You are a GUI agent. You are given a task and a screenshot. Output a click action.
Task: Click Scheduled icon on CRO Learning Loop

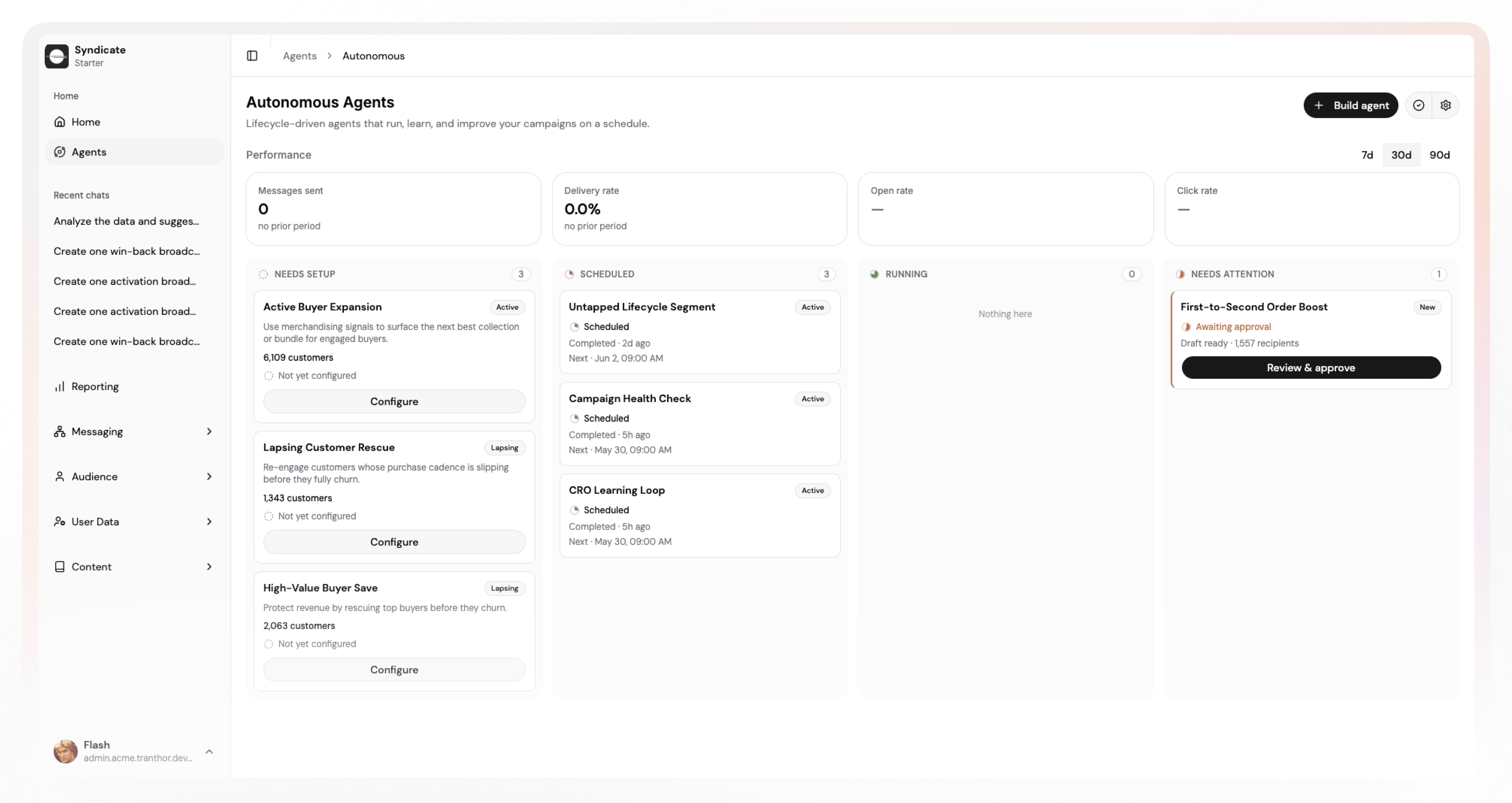click(575, 510)
